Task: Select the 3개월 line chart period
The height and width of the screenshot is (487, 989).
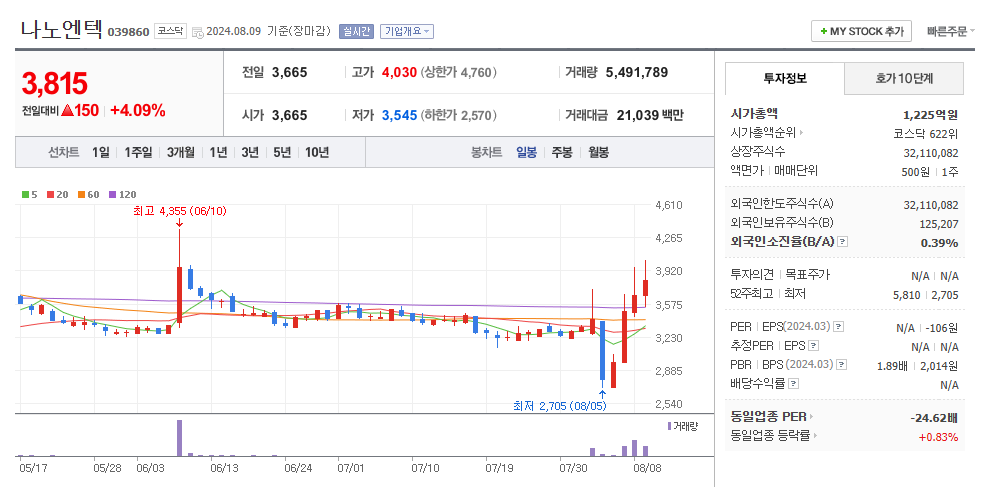Action: point(181,152)
